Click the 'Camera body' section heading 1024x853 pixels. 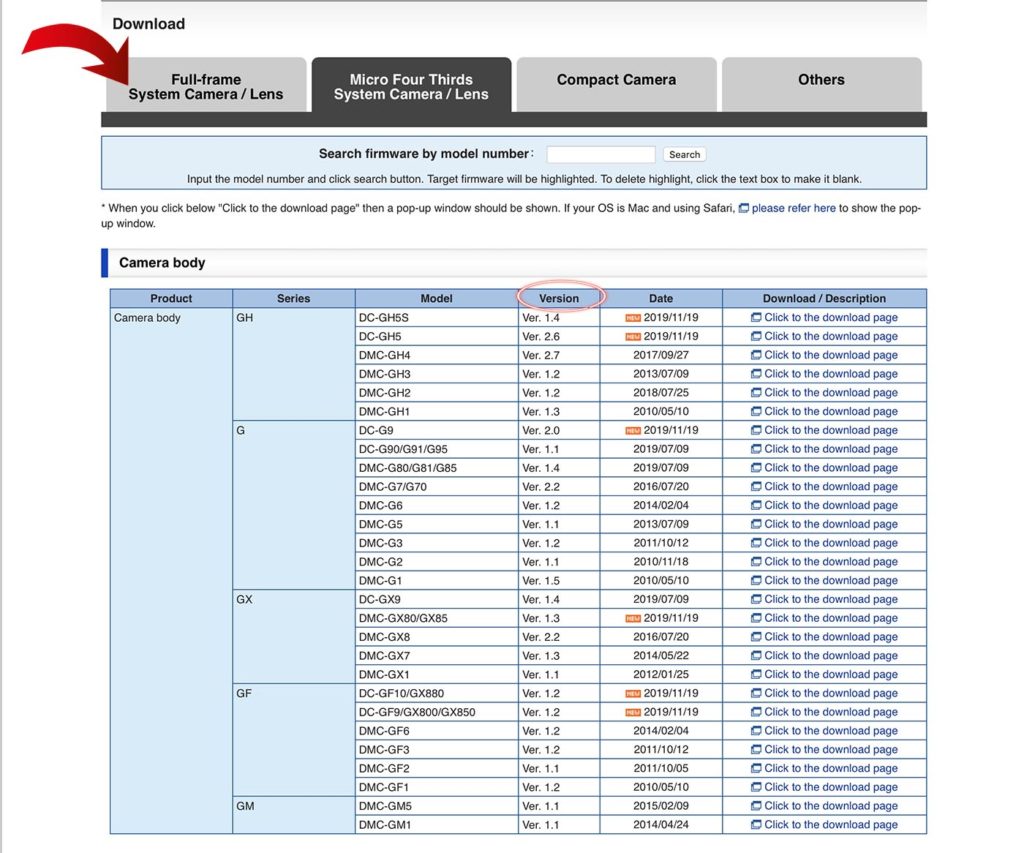162,263
